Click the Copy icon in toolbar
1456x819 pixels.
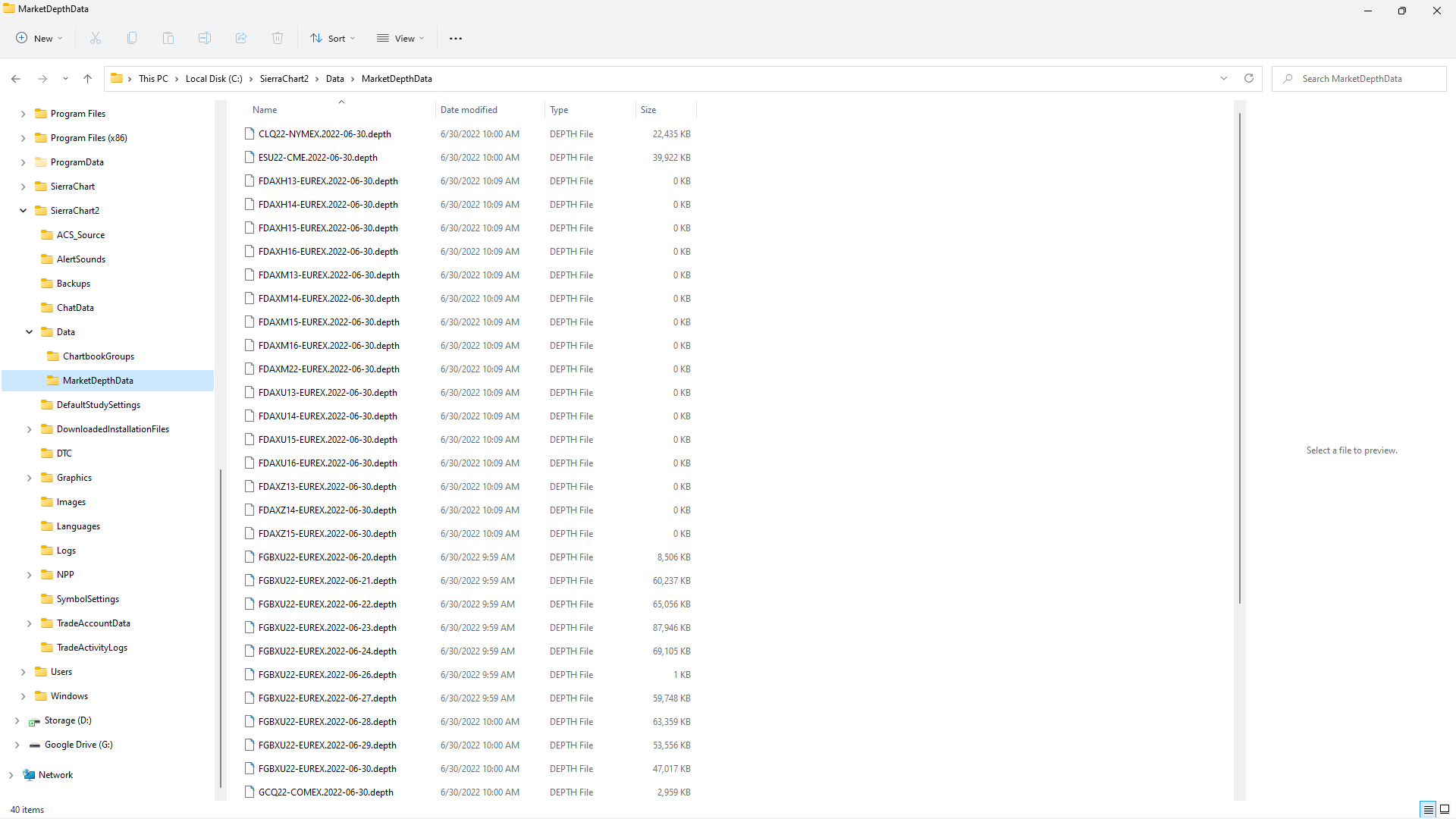pyautogui.click(x=132, y=39)
